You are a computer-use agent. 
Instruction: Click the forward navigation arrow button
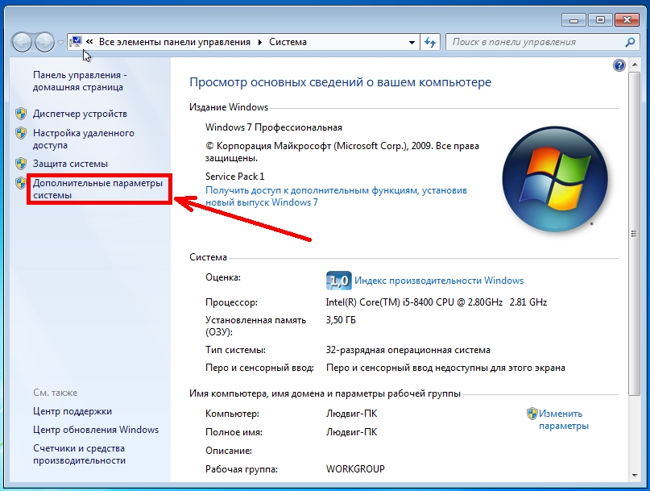coord(44,42)
